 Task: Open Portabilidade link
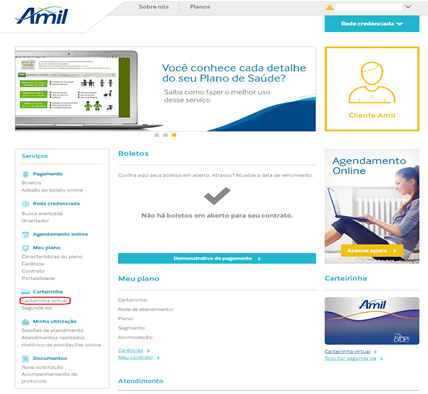coord(38,278)
